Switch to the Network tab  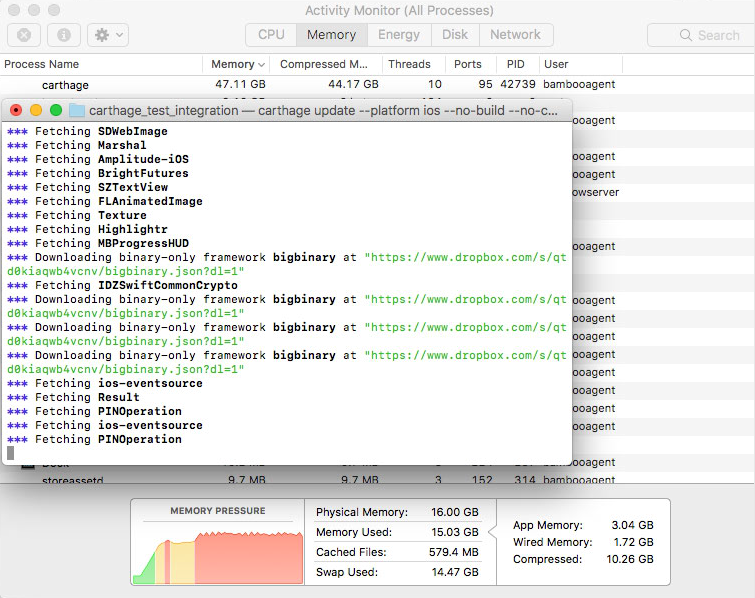516,35
